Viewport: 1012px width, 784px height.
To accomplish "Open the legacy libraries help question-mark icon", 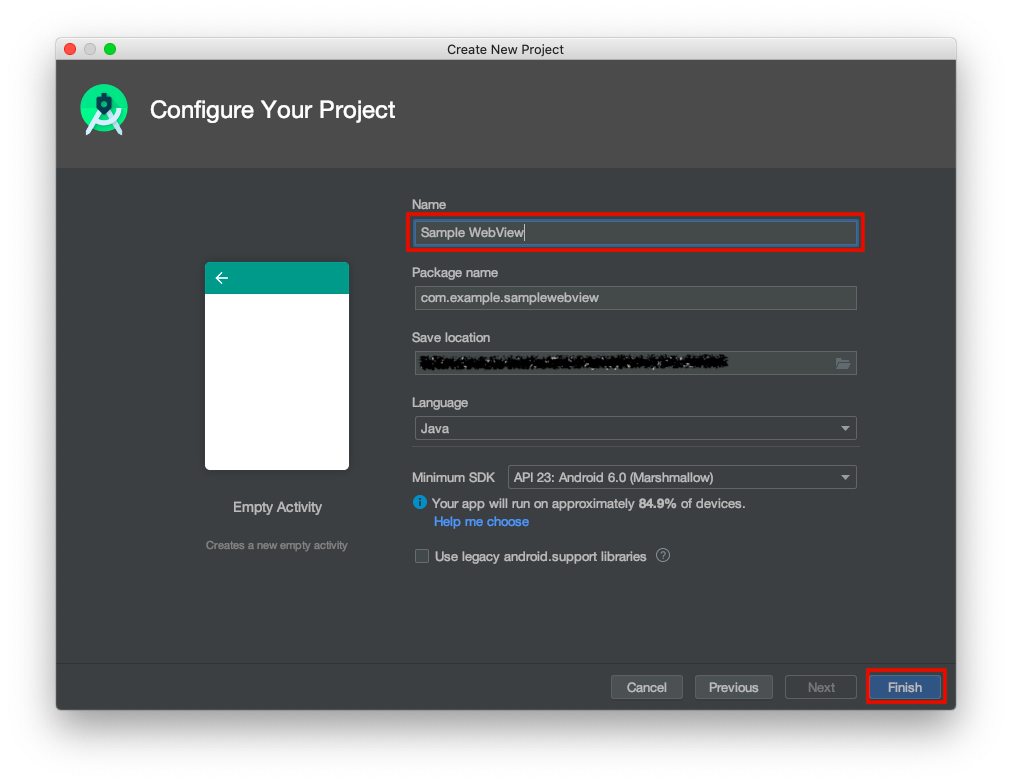I will pyautogui.click(x=663, y=556).
